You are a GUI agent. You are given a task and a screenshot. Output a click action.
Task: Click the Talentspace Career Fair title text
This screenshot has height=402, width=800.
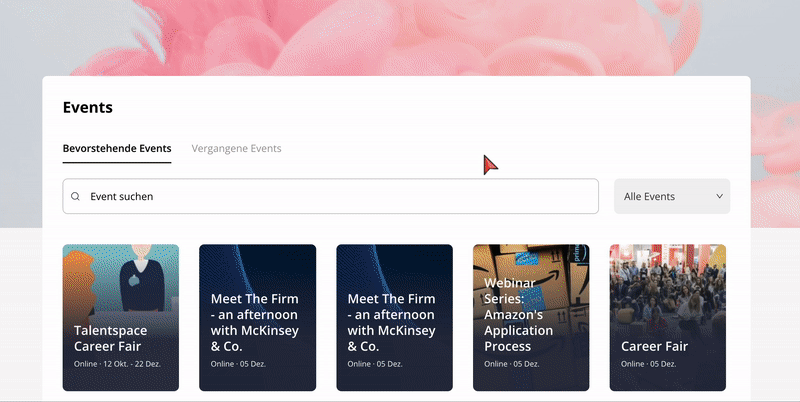pyautogui.click(x=111, y=338)
